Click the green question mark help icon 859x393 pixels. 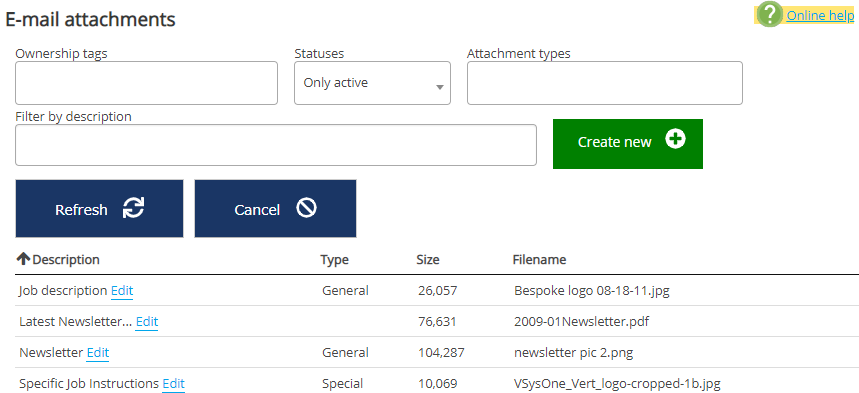click(770, 15)
